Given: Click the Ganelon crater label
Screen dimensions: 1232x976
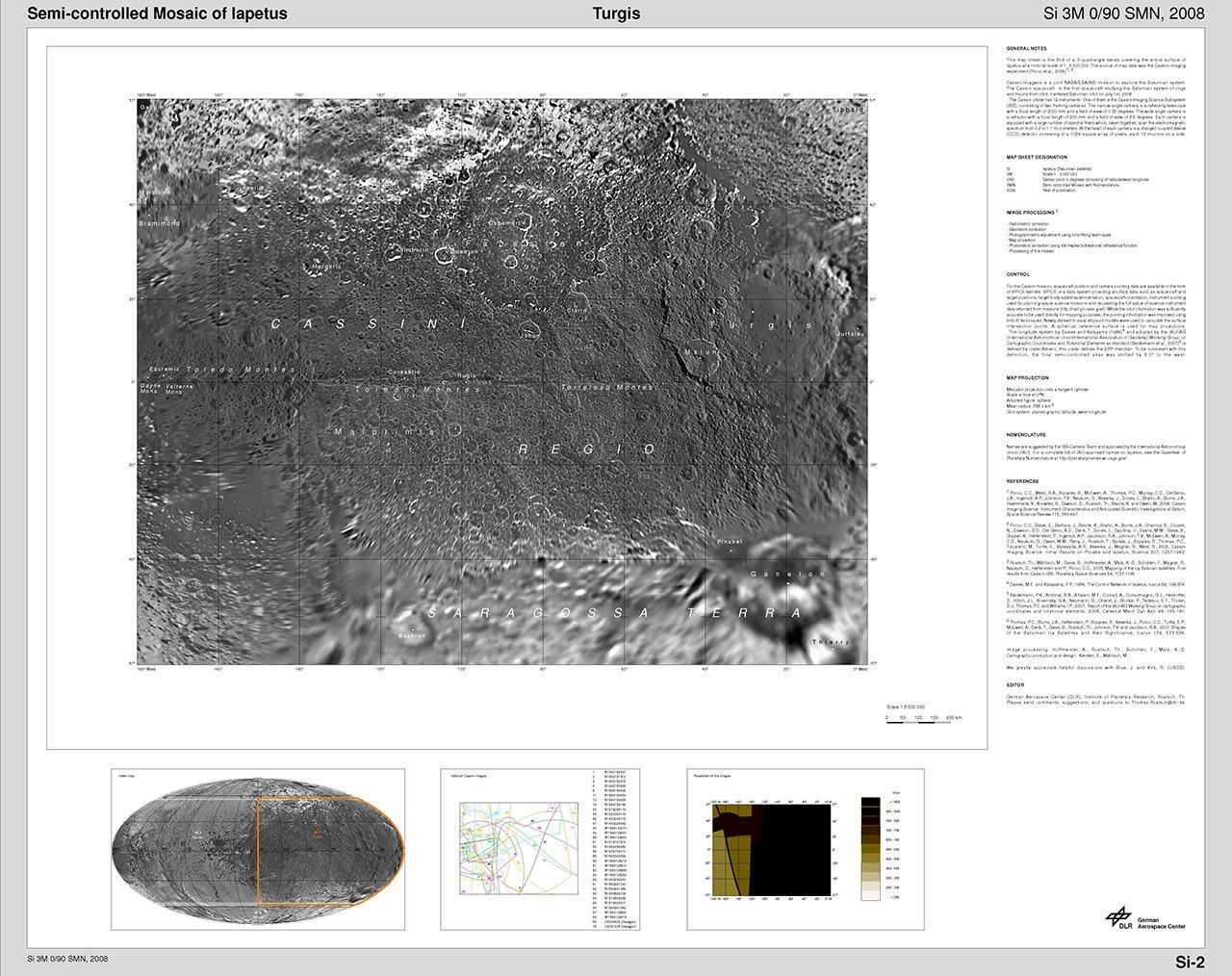Looking at the screenshot, I should [x=787, y=575].
